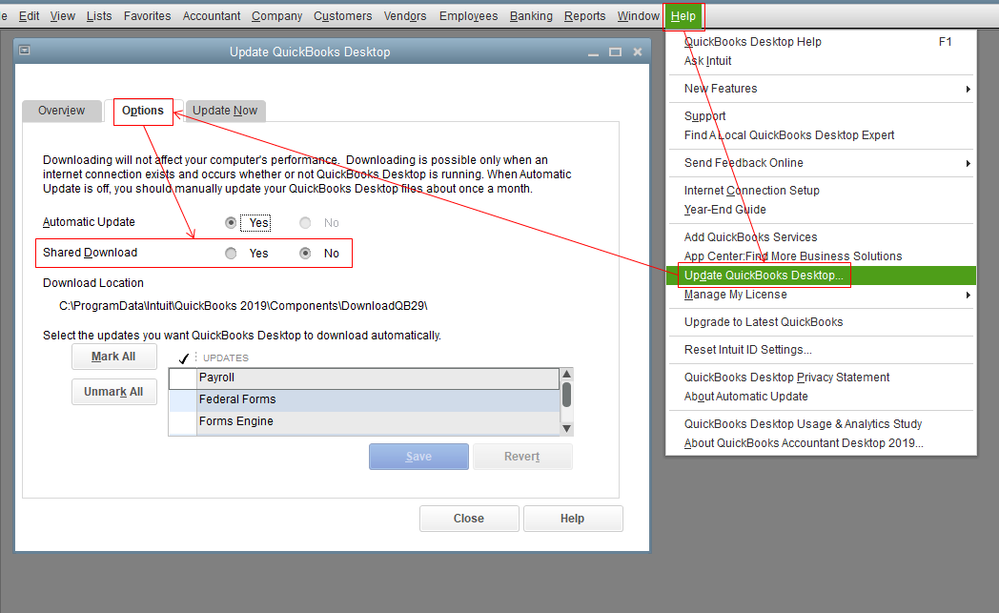Open QuickBooks Desktop Privacy Statement
Image resolution: width=999 pixels, height=613 pixels.
point(821,377)
